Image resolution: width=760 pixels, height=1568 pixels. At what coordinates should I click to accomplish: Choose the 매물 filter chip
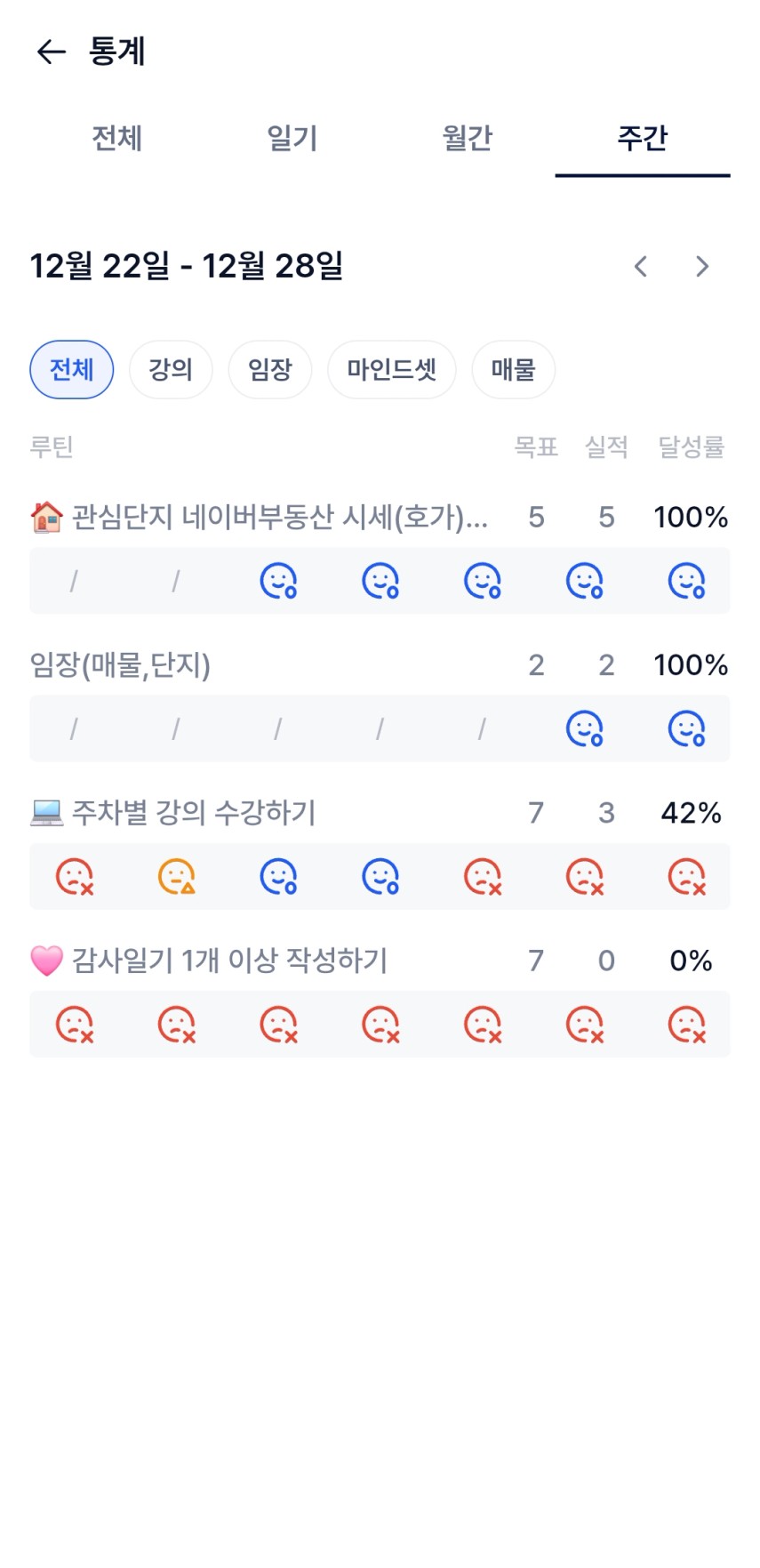coord(513,369)
